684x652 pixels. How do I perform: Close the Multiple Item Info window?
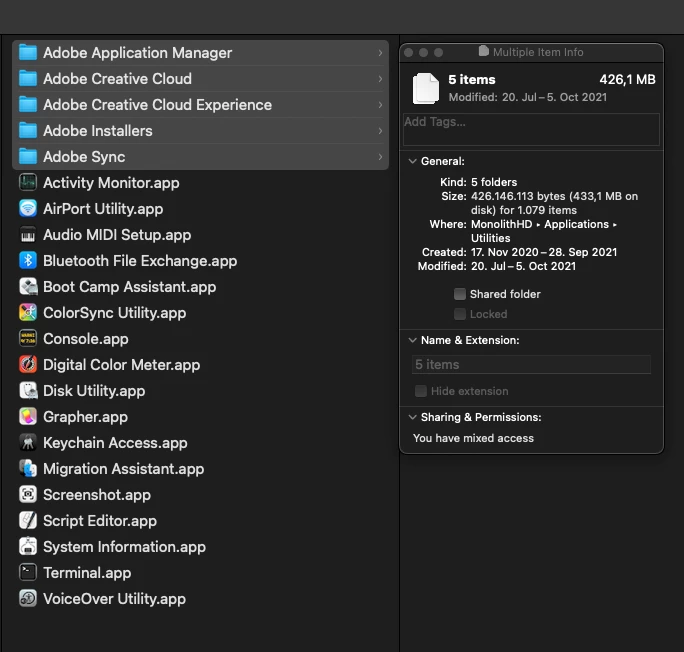(x=409, y=52)
